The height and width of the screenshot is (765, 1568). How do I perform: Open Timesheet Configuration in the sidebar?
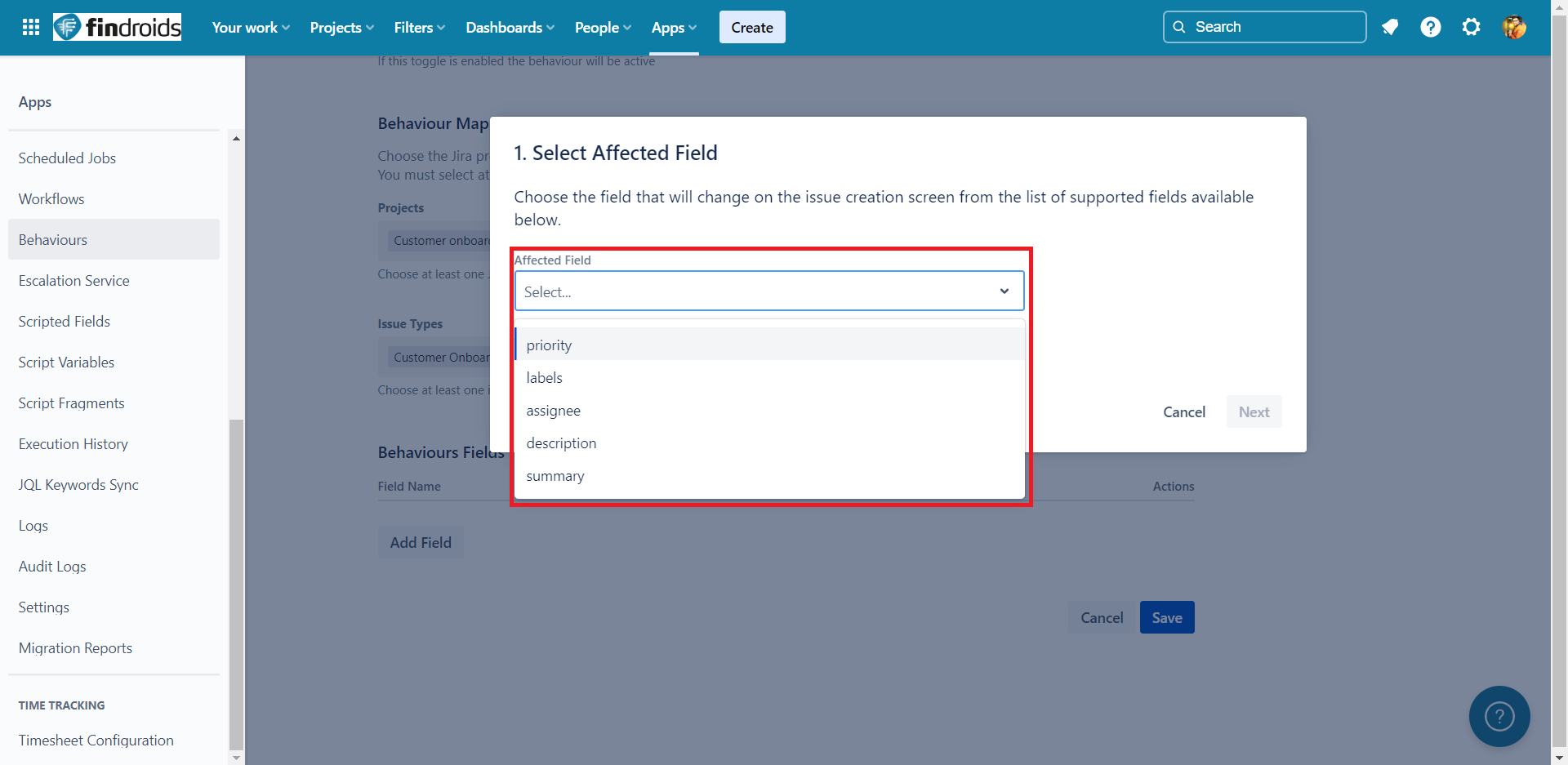[114, 740]
